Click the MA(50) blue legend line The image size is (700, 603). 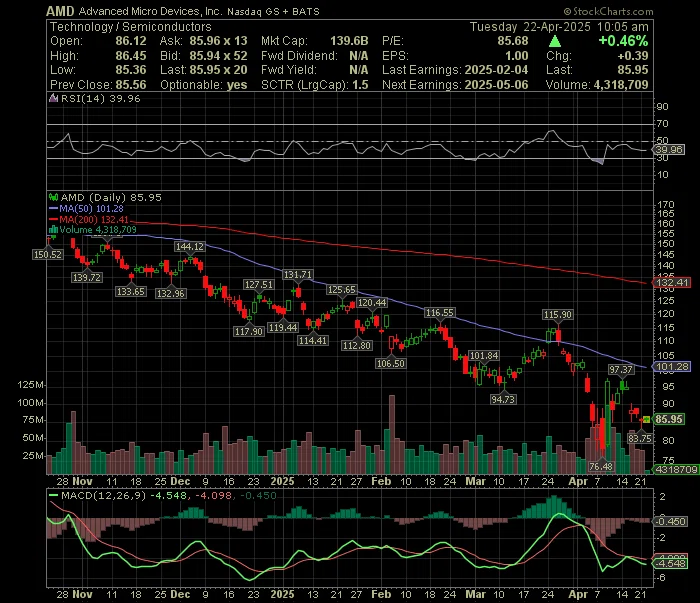click(54, 208)
